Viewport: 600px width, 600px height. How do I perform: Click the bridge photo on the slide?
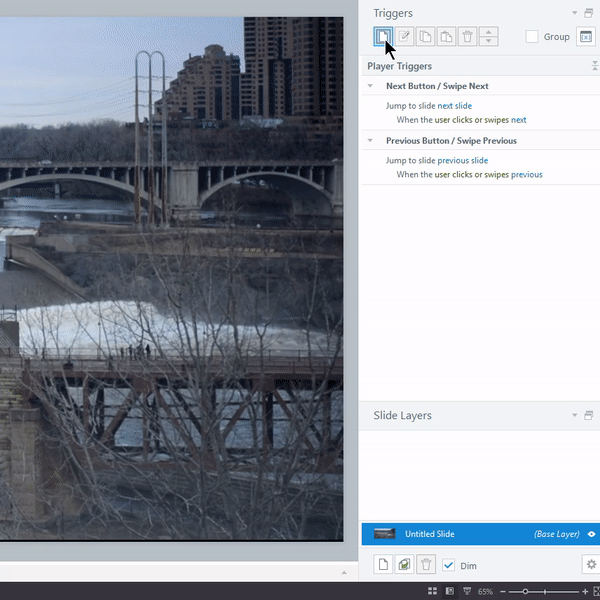tap(171, 279)
